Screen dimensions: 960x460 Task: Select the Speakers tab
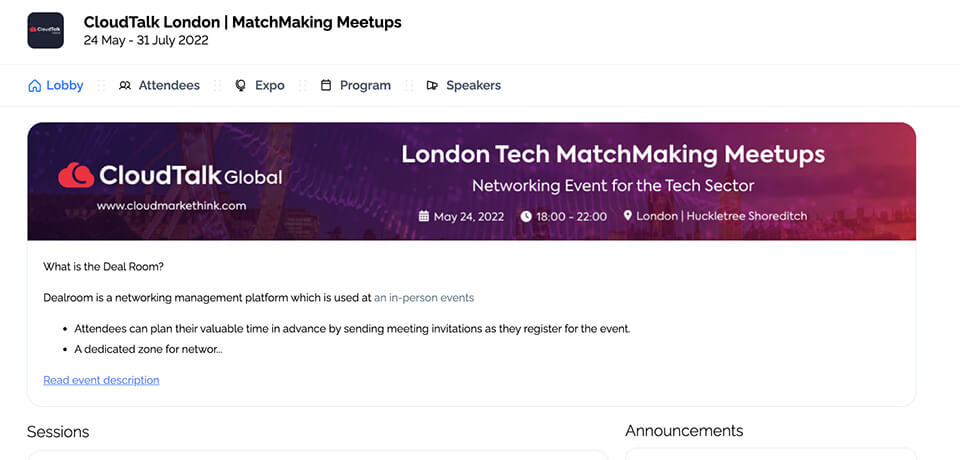[x=473, y=86]
